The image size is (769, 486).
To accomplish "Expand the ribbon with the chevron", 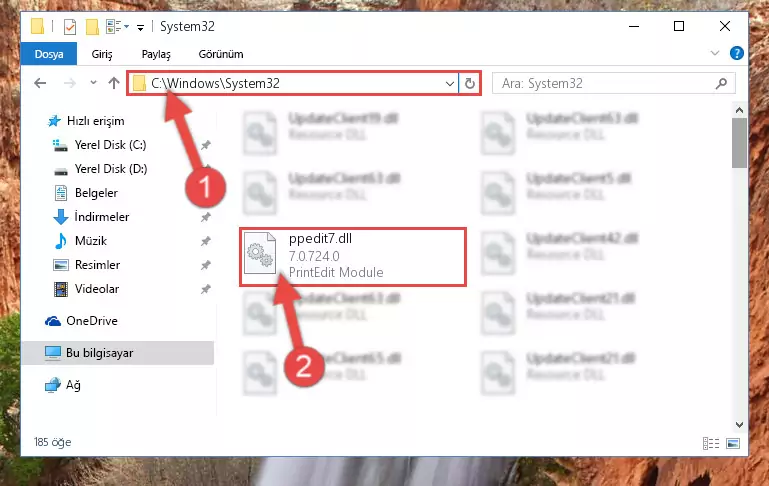I will [715, 53].
